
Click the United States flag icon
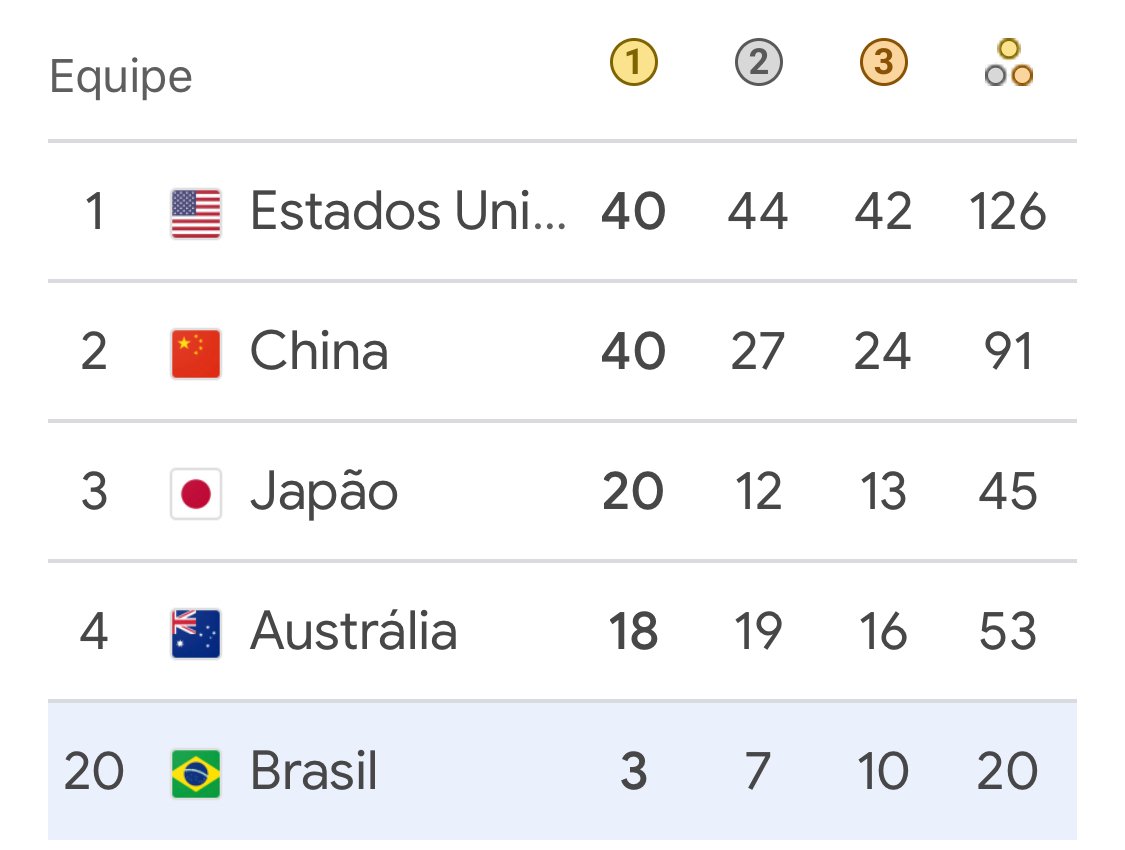click(196, 214)
